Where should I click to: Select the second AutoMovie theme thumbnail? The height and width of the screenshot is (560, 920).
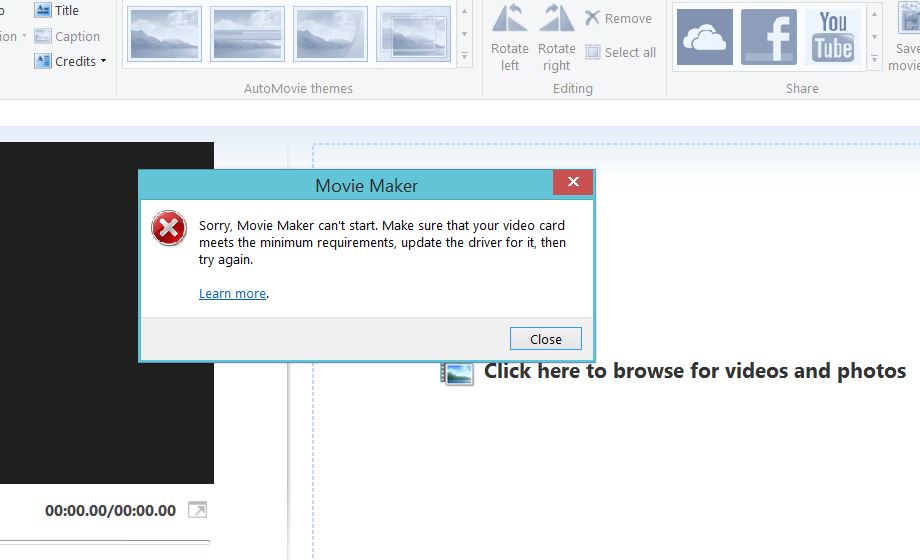(x=248, y=34)
